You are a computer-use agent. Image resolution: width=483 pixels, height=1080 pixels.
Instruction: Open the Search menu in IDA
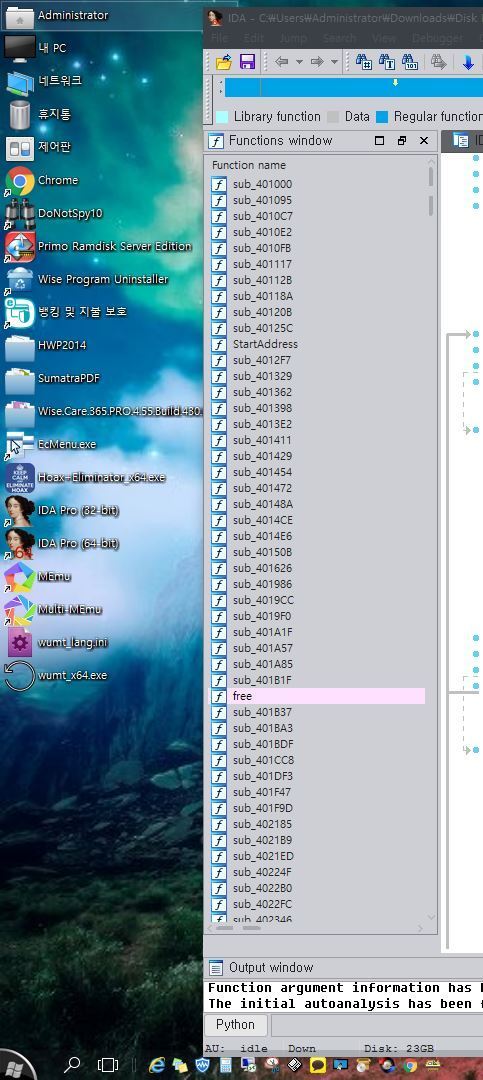(340, 39)
